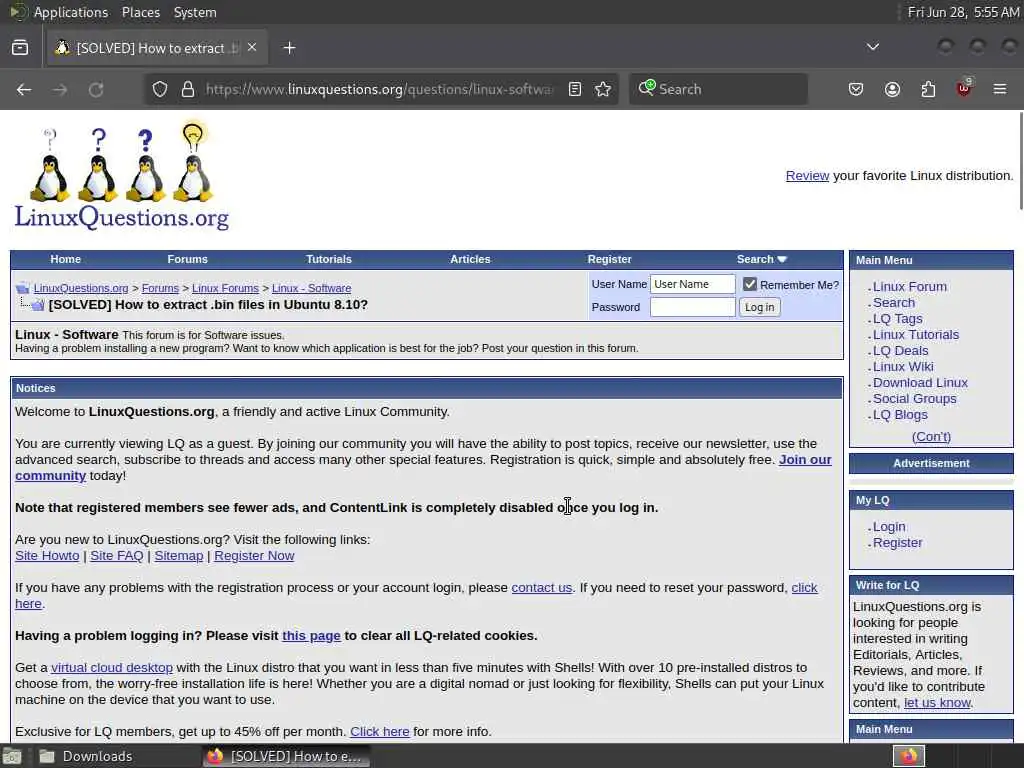Open LQ Tags in Main Menu

click(x=897, y=319)
